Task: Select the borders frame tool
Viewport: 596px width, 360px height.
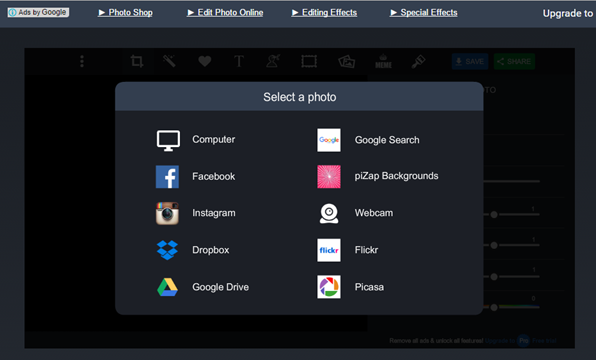Action: pyautogui.click(x=309, y=61)
